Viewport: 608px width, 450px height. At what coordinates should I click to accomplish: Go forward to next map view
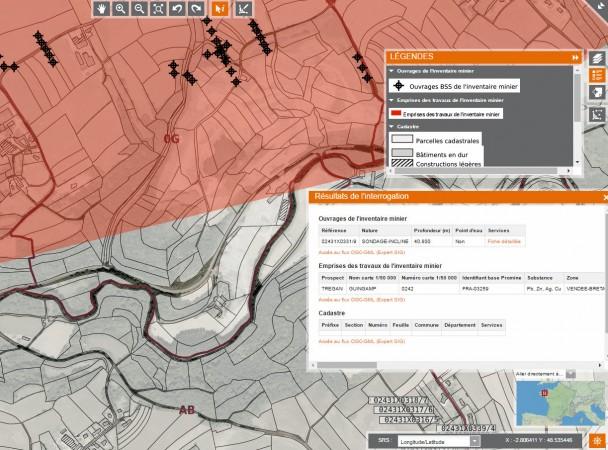click(x=196, y=8)
